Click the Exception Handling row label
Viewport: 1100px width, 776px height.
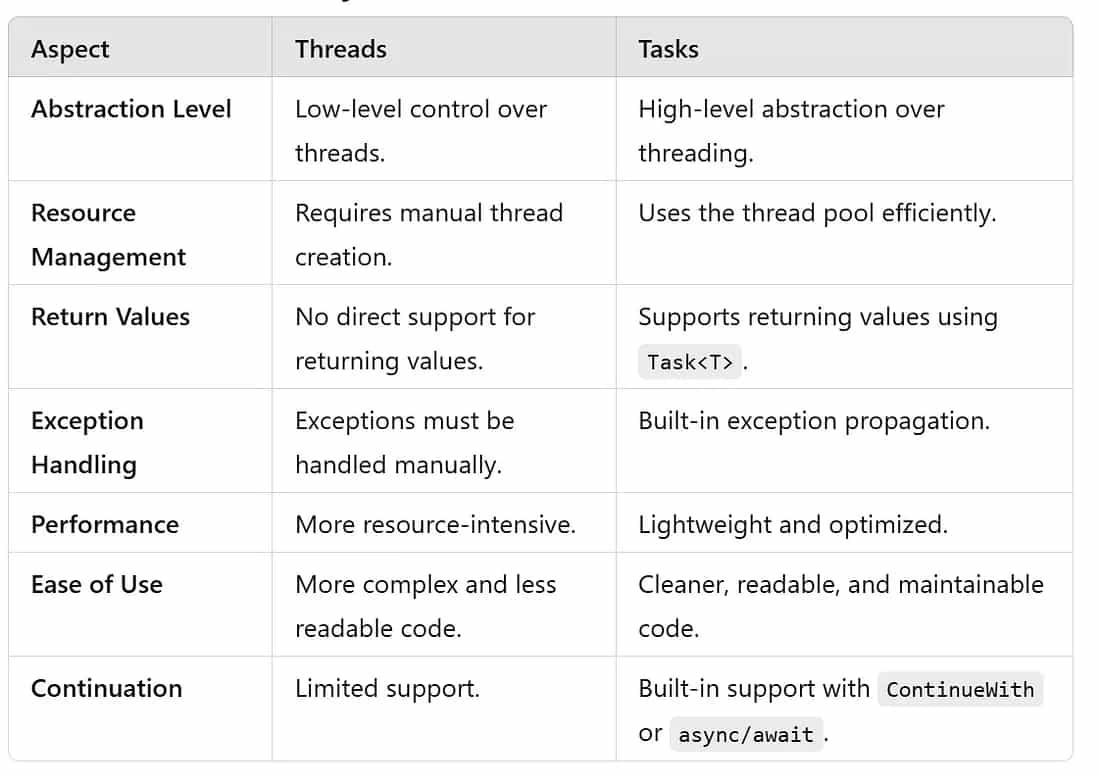tap(87, 443)
